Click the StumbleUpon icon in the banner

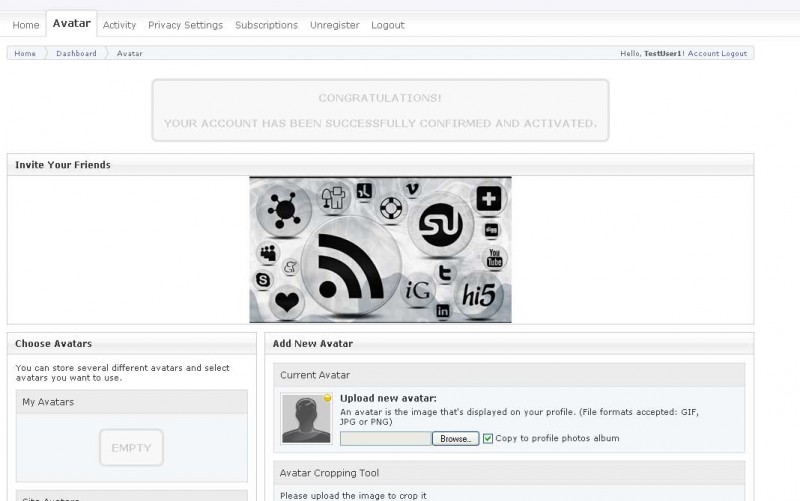(441, 224)
